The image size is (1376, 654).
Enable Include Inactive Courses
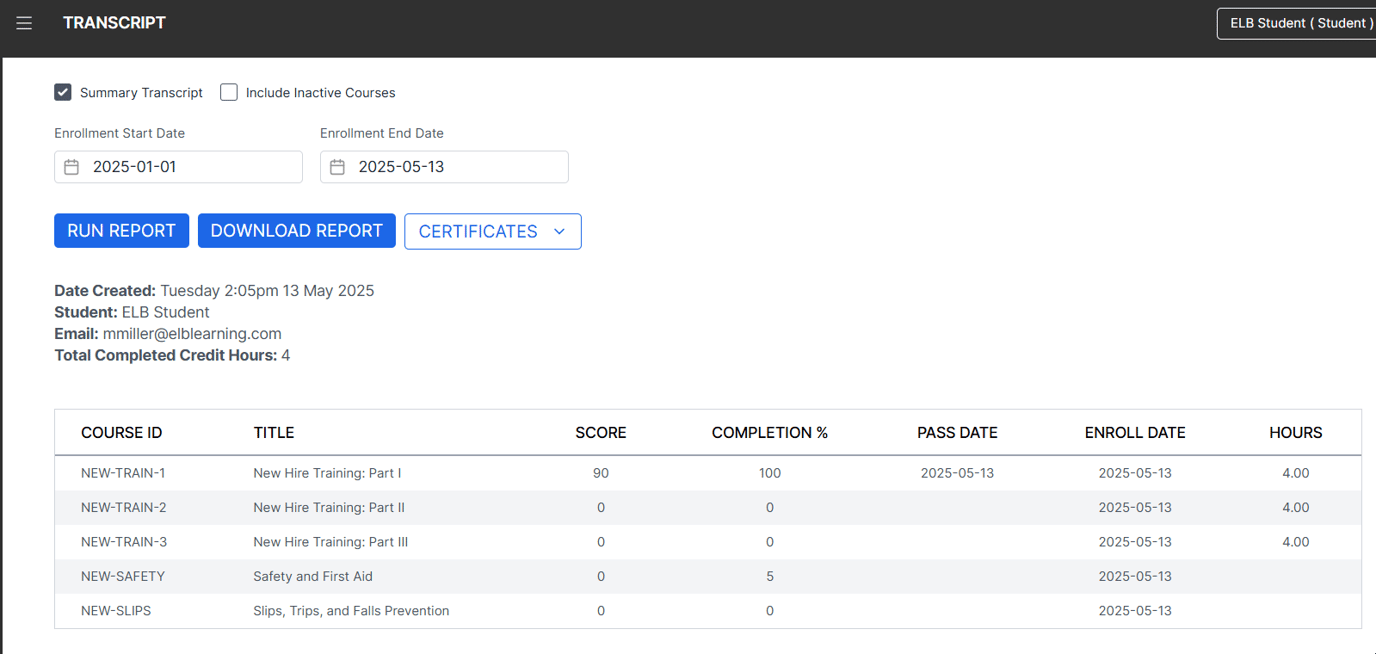pyautogui.click(x=228, y=91)
